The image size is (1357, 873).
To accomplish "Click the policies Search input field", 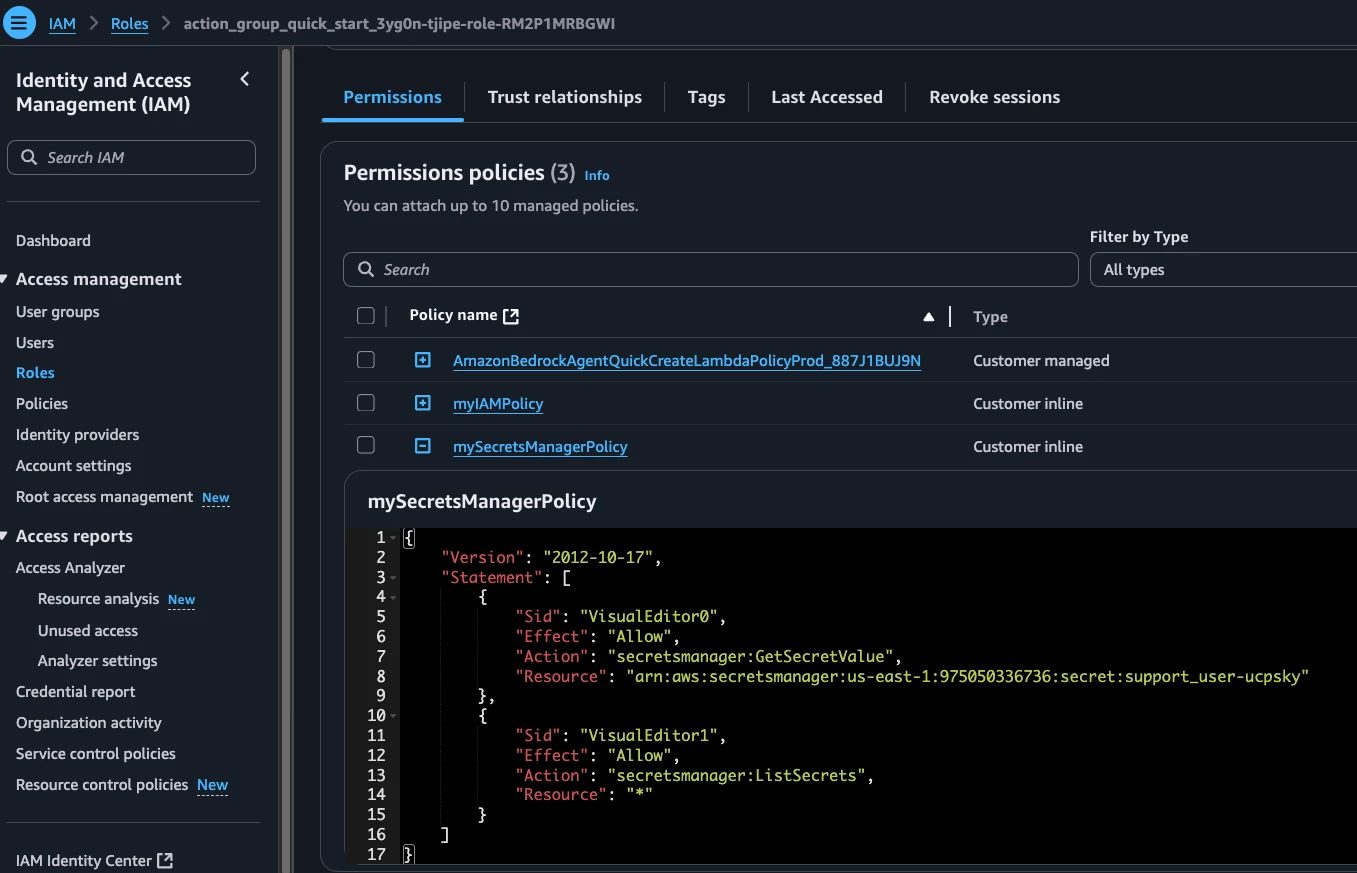I will [711, 270].
